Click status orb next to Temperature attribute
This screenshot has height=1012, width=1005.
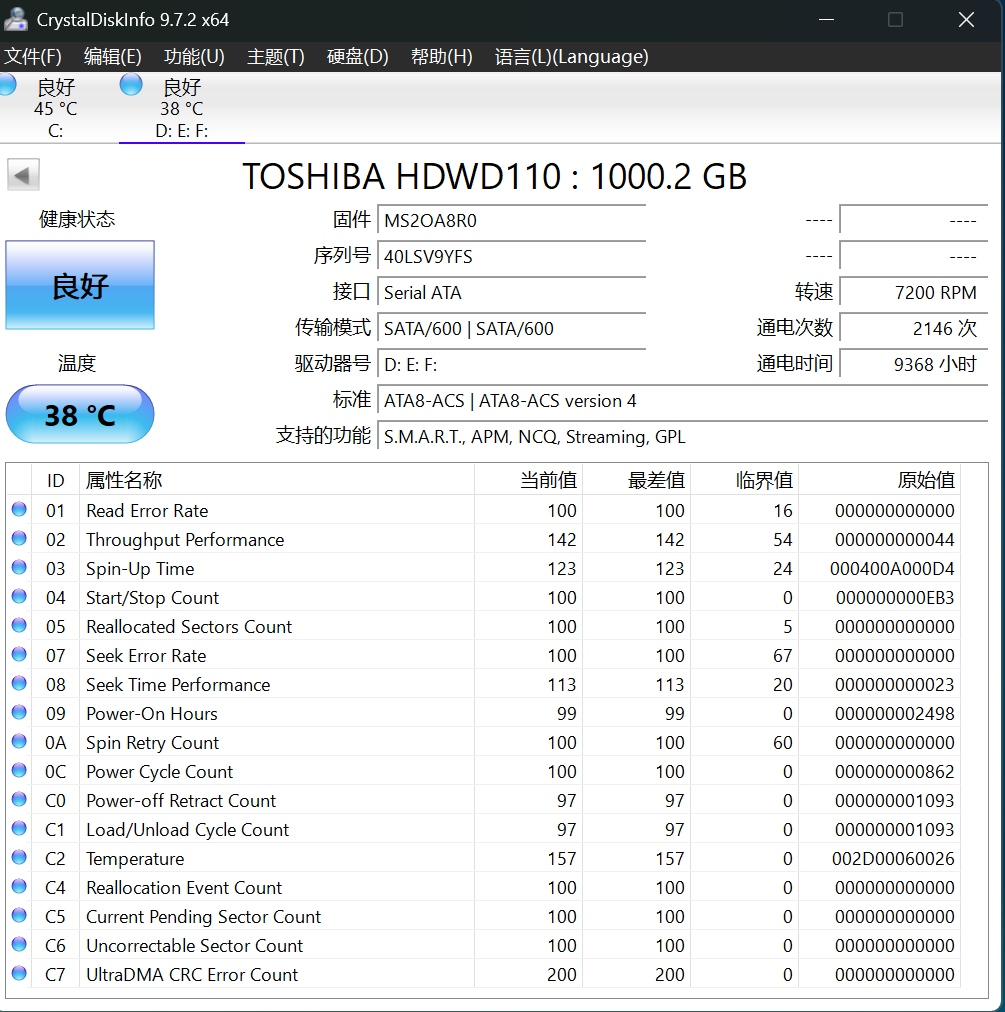tap(19, 858)
